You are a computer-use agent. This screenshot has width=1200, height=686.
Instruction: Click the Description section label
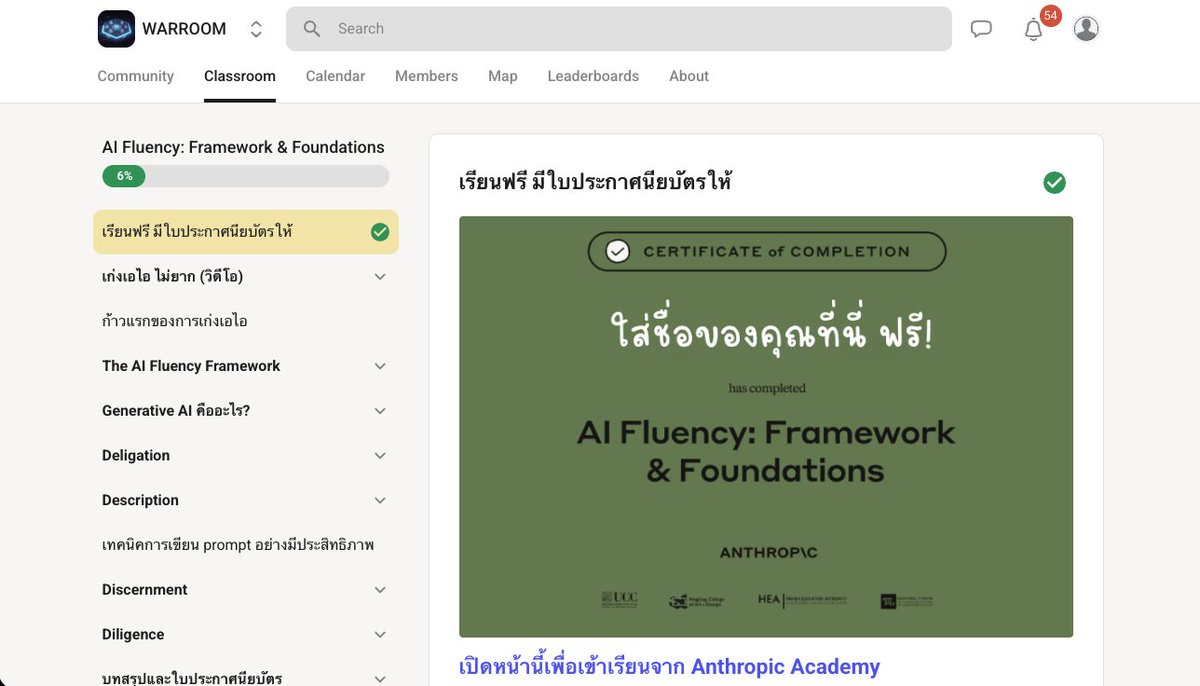coord(140,500)
